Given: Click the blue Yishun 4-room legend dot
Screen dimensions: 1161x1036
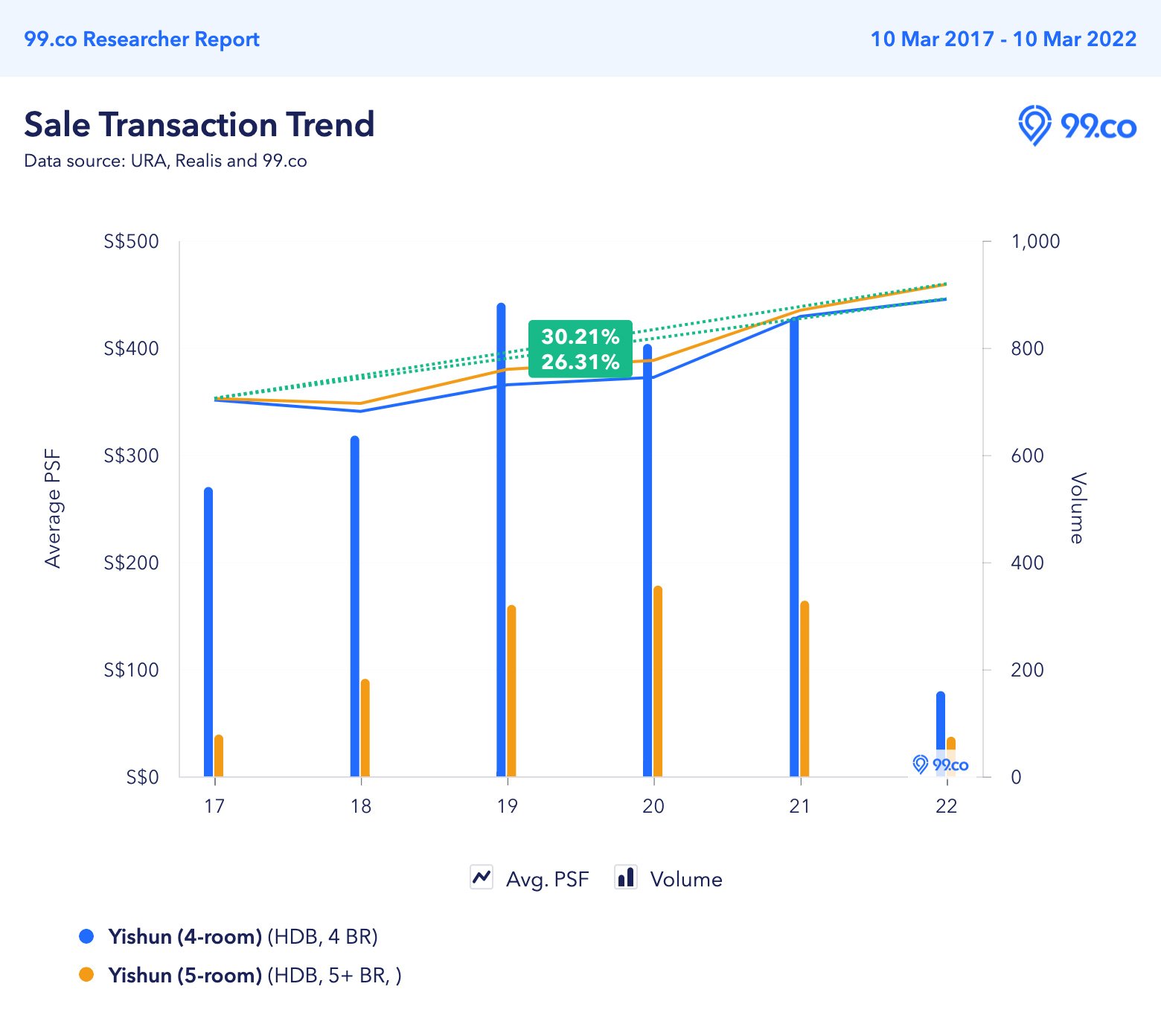Looking at the screenshot, I should point(86,936).
